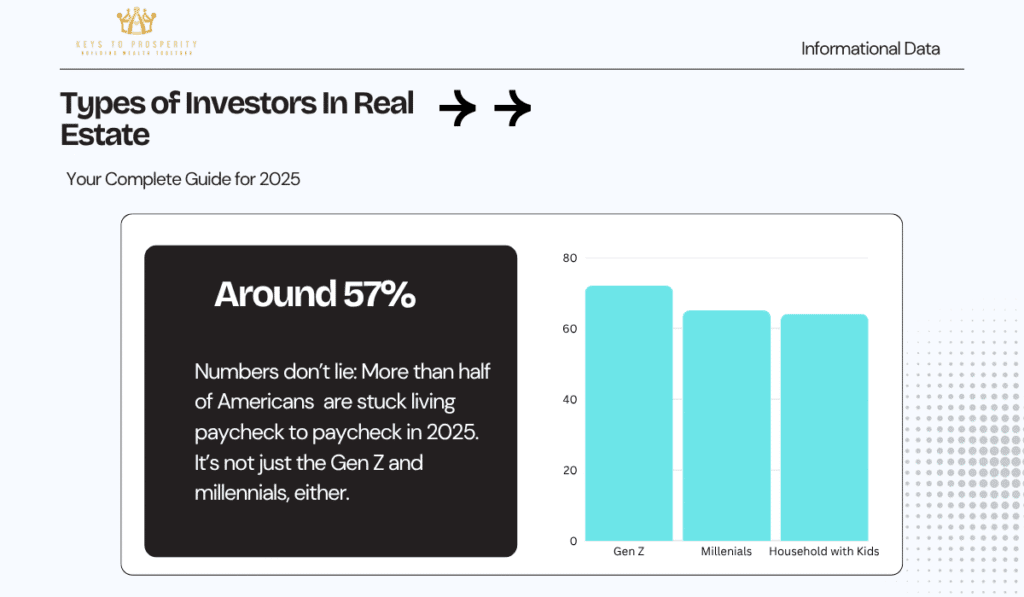Click the Around 57% heading
Screen dimensions: 1024x597
pos(315,294)
